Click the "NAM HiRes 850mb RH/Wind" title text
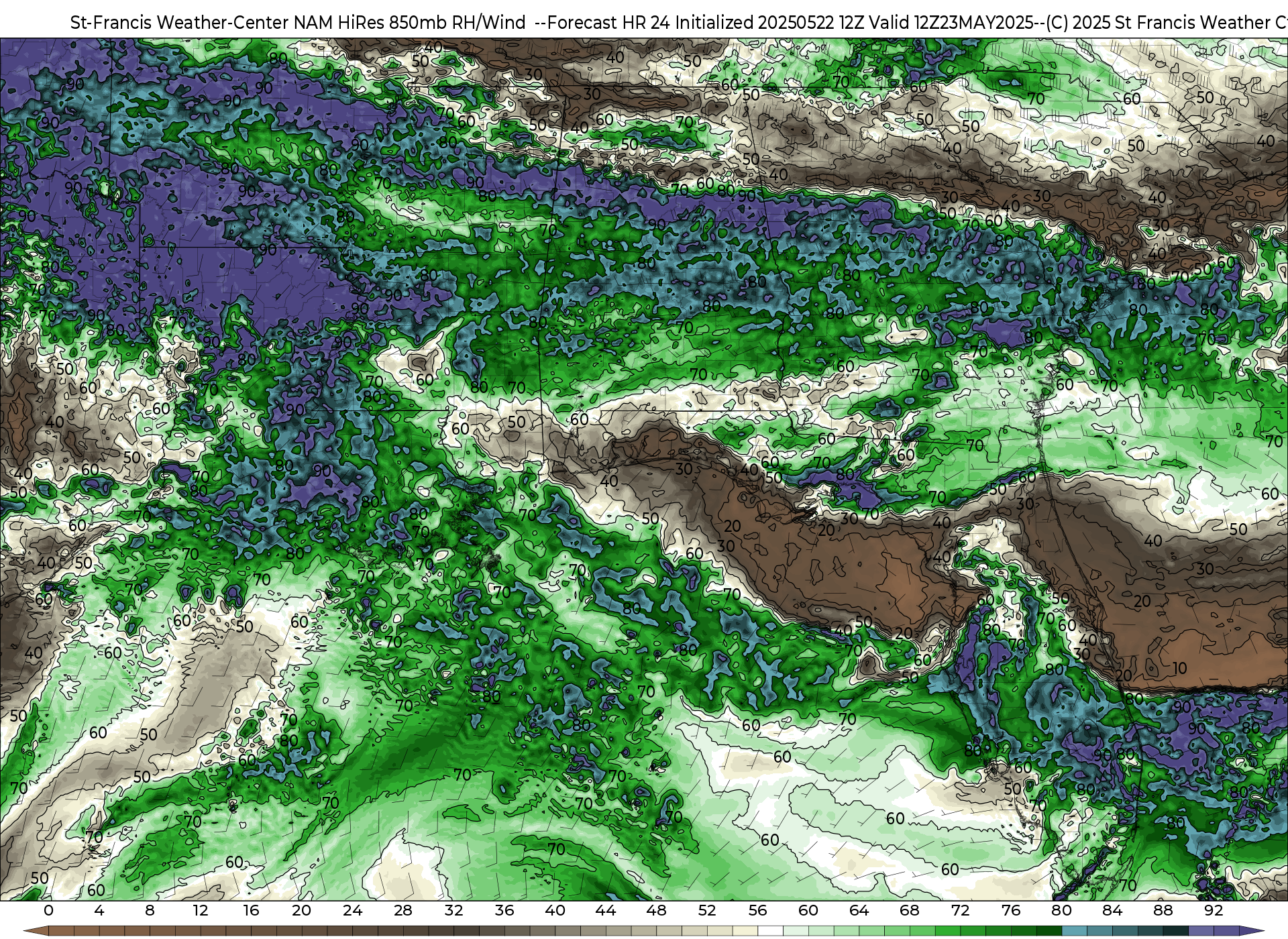Image resolution: width=1288 pixels, height=939 pixels. (410, 22)
